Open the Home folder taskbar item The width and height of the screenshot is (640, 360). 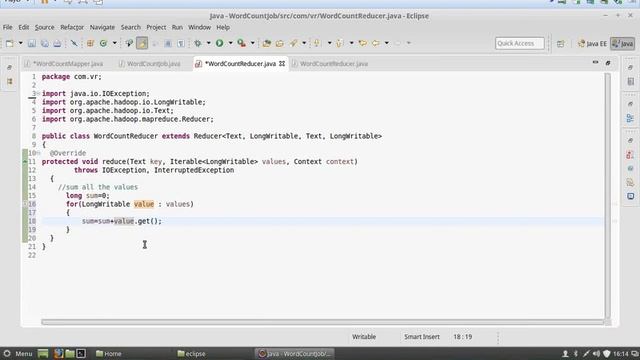pos(109,353)
